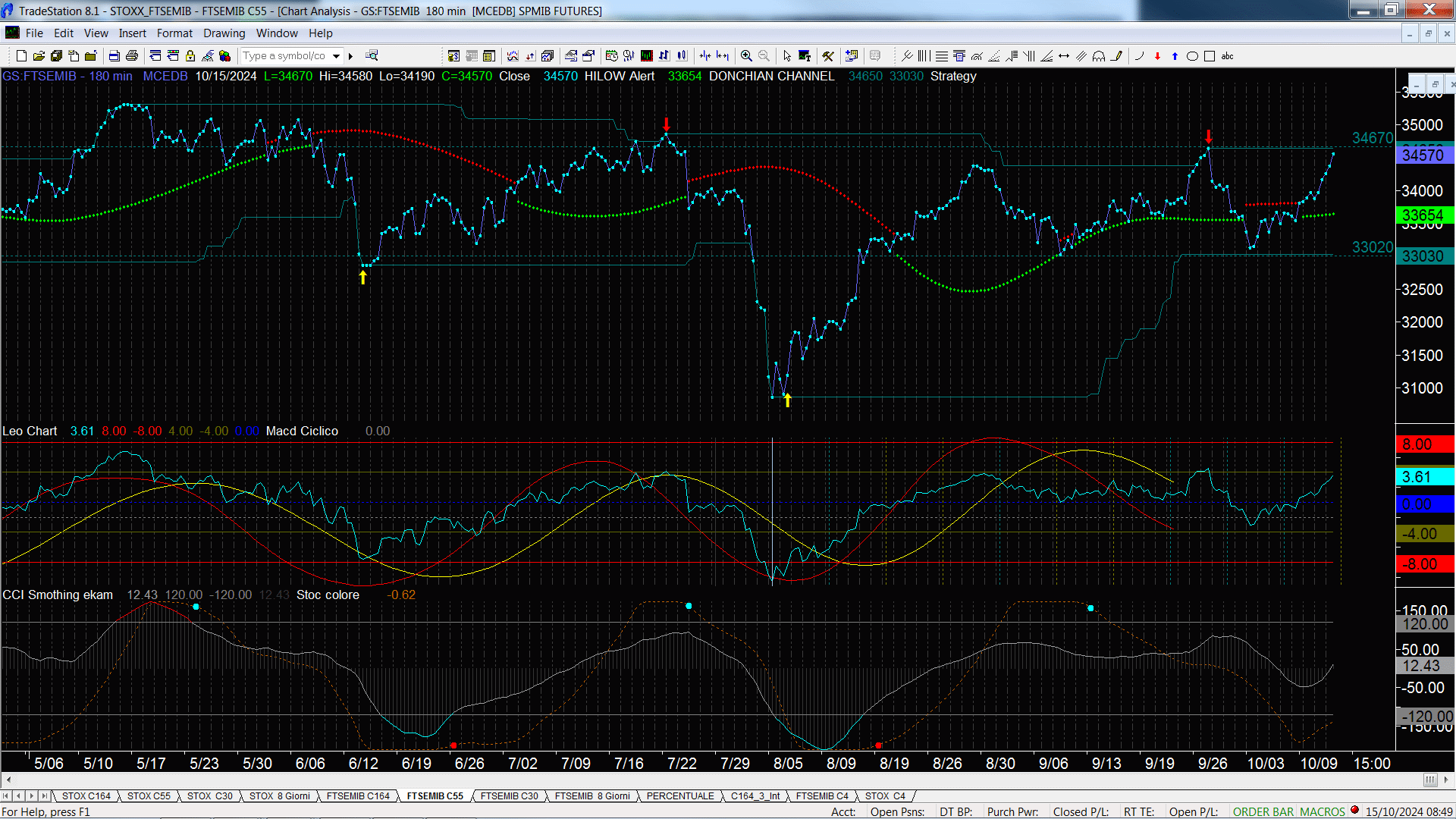Viewport: 1456px width, 819px height.
Task: Open the Insert menu
Action: (133, 33)
